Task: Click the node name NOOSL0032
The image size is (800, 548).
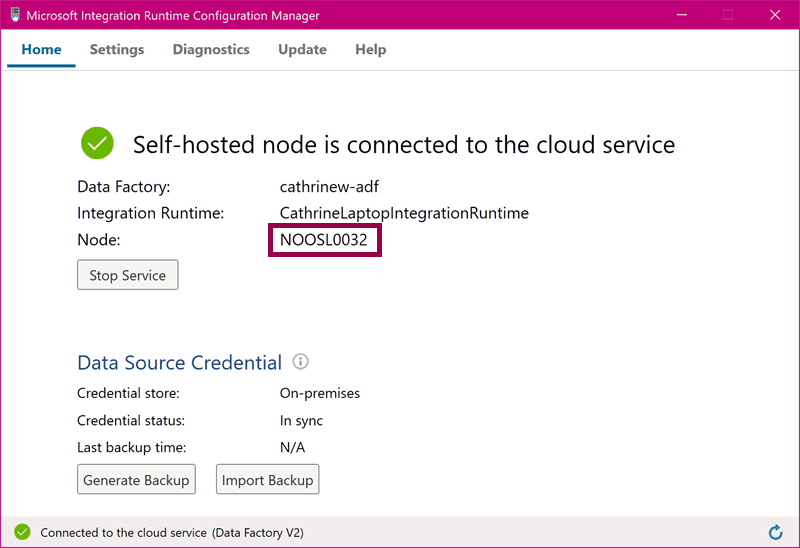Action: tap(324, 240)
